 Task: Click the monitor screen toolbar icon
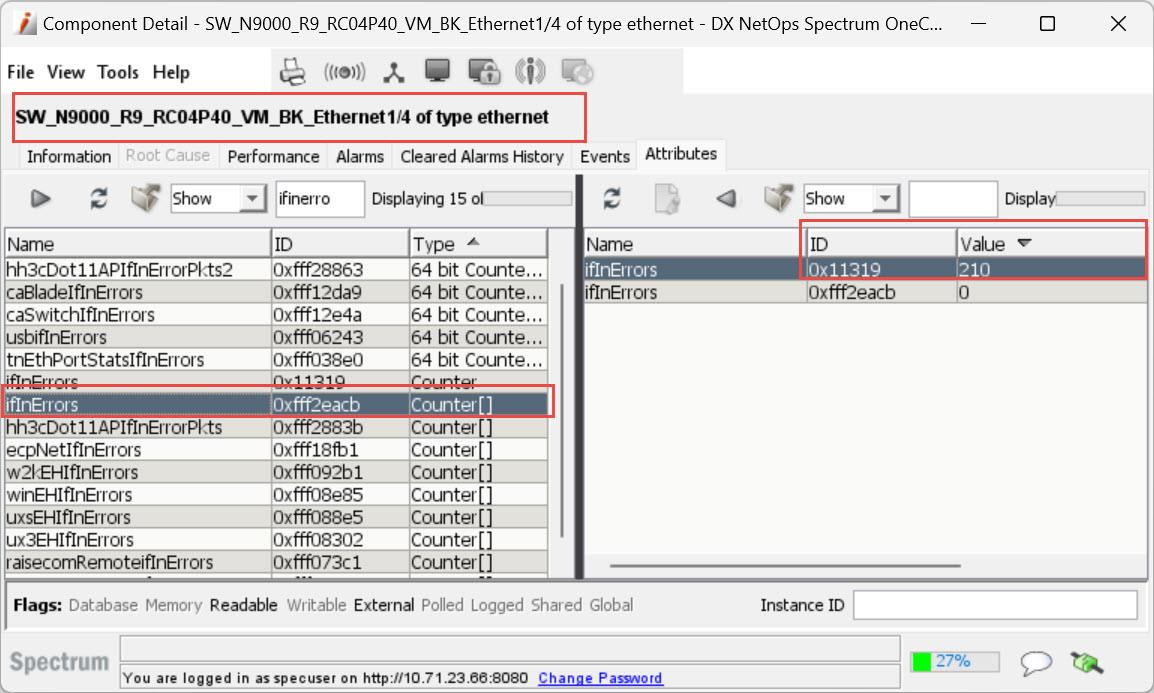point(437,71)
